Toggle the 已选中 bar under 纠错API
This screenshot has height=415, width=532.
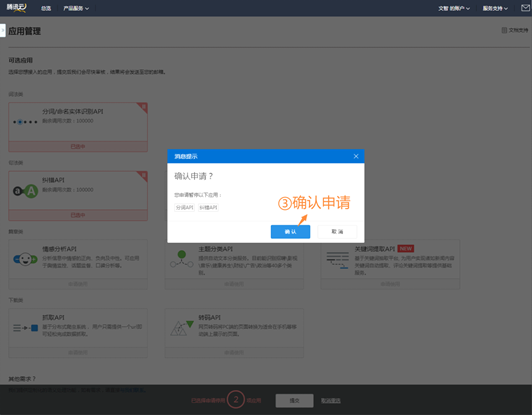click(x=78, y=215)
